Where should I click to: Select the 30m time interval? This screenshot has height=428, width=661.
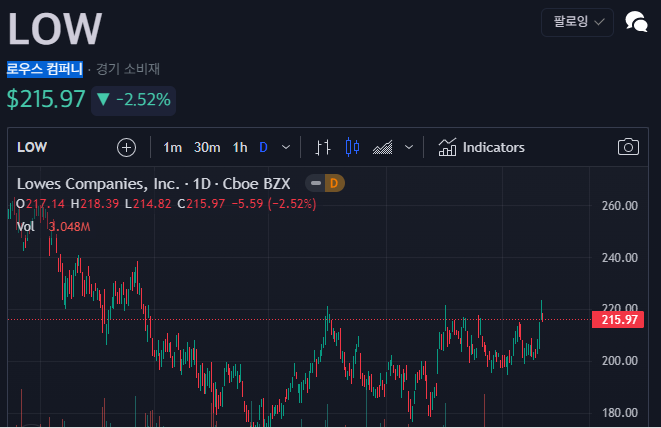[207, 148]
